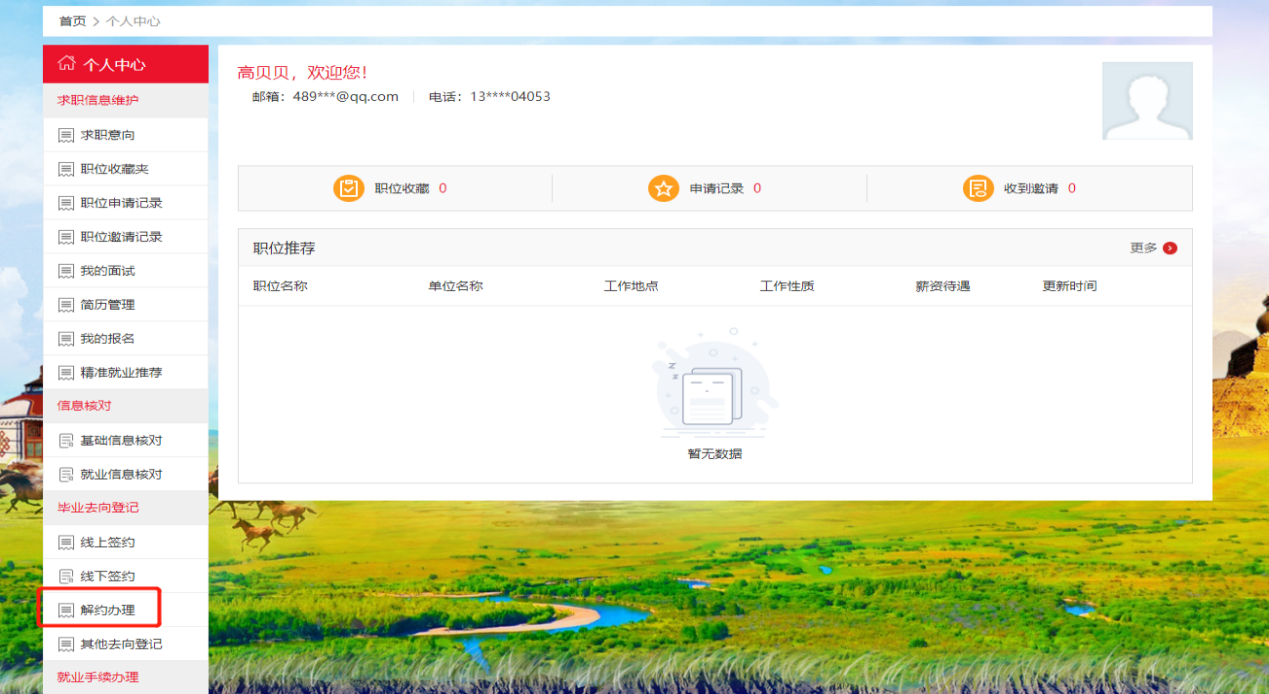1269x694 pixels.
Task: Click the home icon beside 个人中心
Action: pyautogui.click(x=67, y=64)
